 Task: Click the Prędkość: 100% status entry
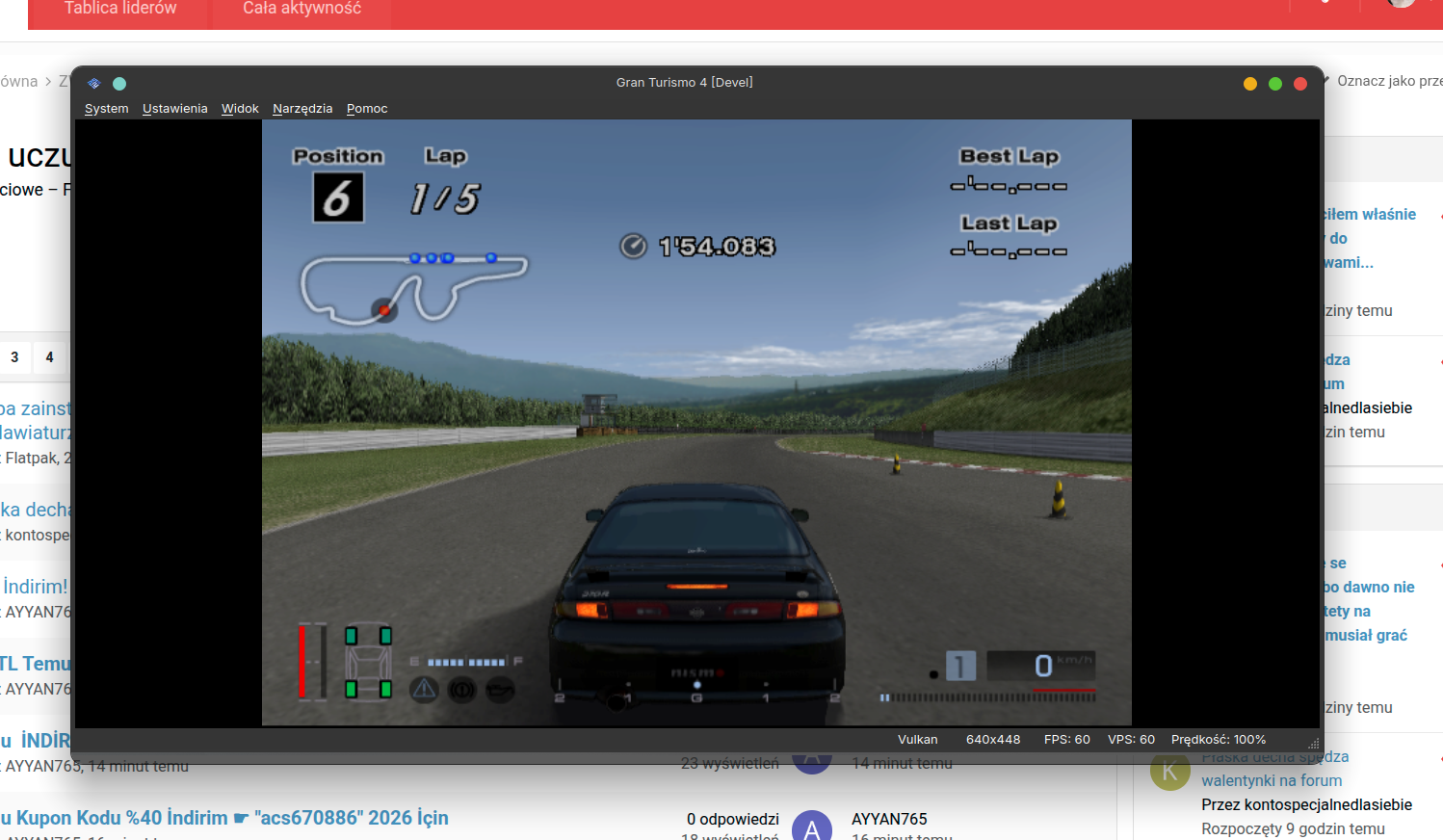pyautogui.click(x=1219, y=740)
